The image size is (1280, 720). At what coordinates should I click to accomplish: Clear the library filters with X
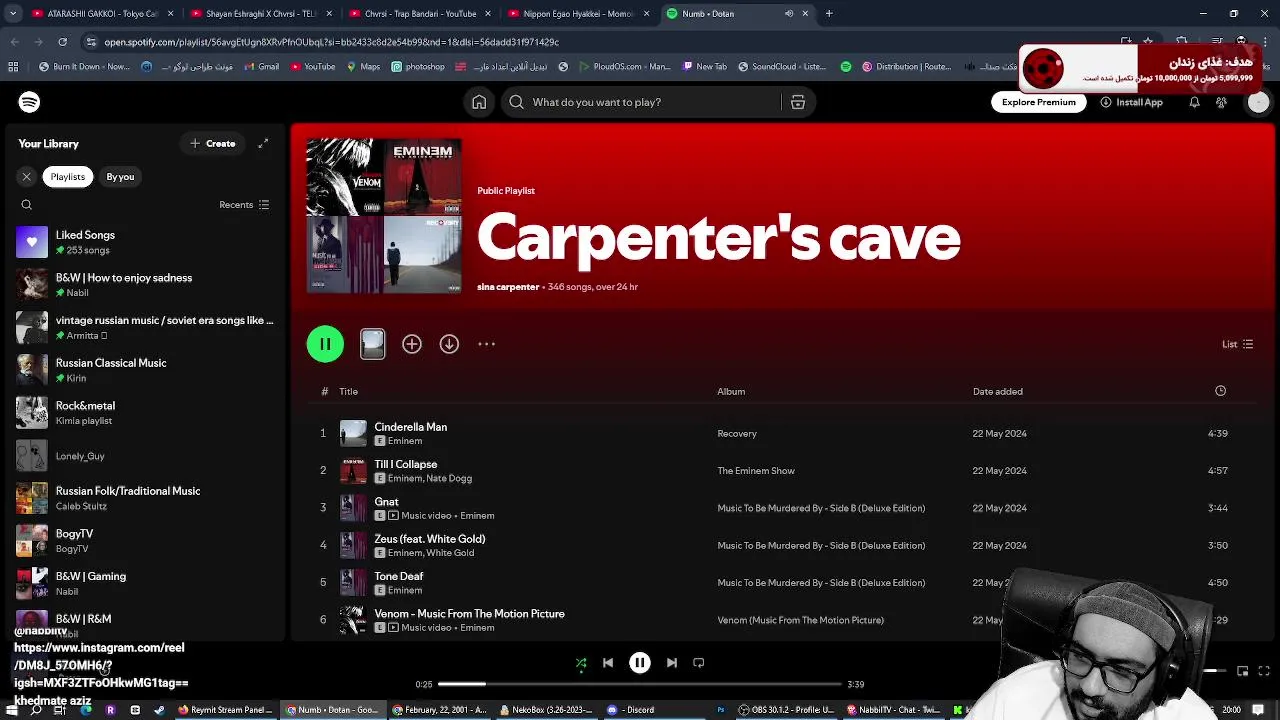click(x=27, y=177)
